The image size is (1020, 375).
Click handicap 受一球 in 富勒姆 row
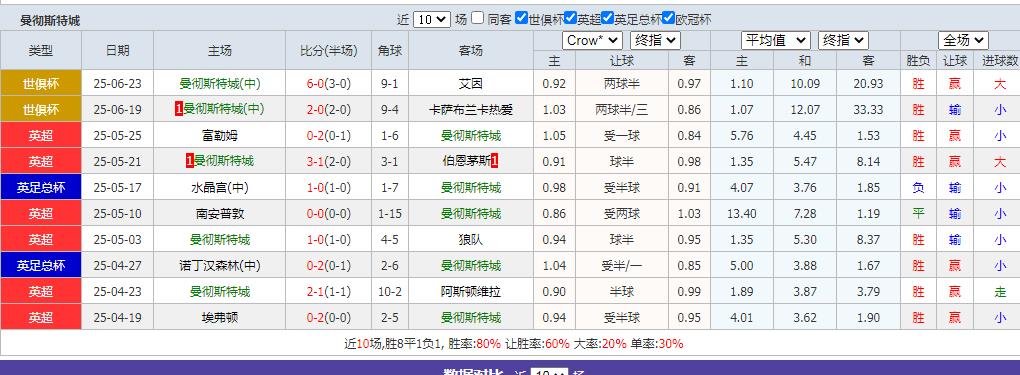point(622,135)
